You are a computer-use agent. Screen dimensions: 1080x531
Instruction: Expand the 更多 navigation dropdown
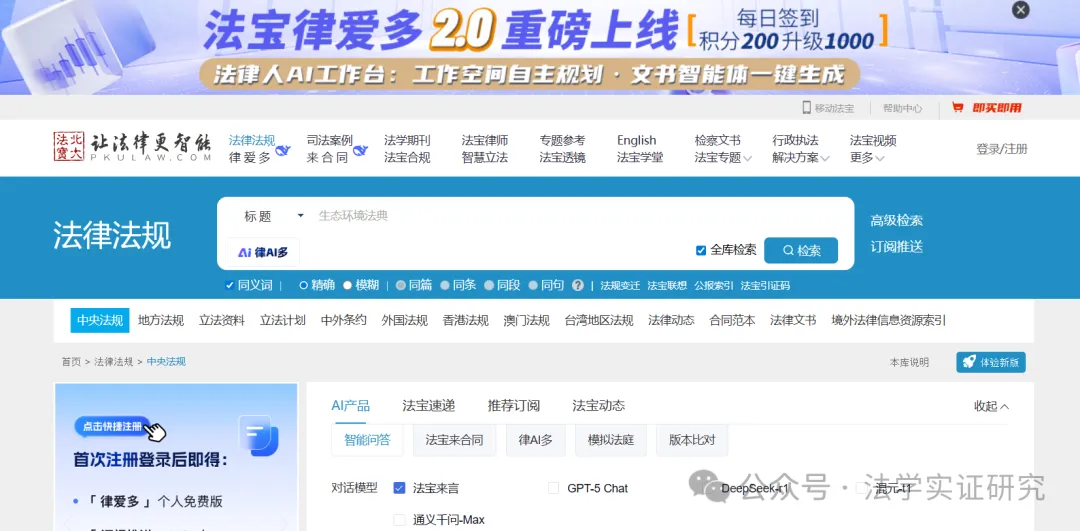click(867, 158)
